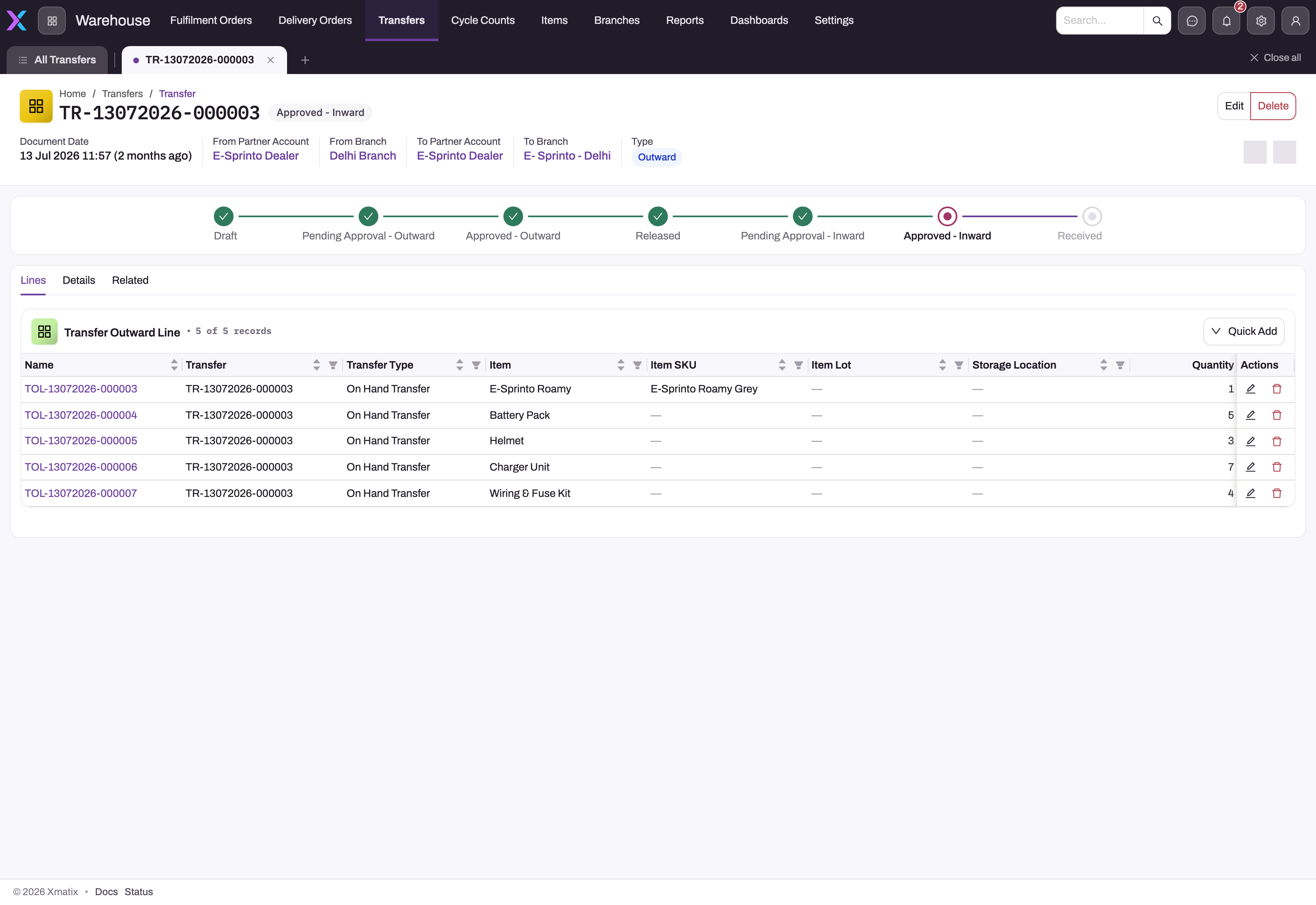The width and height of the screenshot is (1316, 905).
Task: Open line TOL-13072026-000005 link
Action: (x=81, y=441)
